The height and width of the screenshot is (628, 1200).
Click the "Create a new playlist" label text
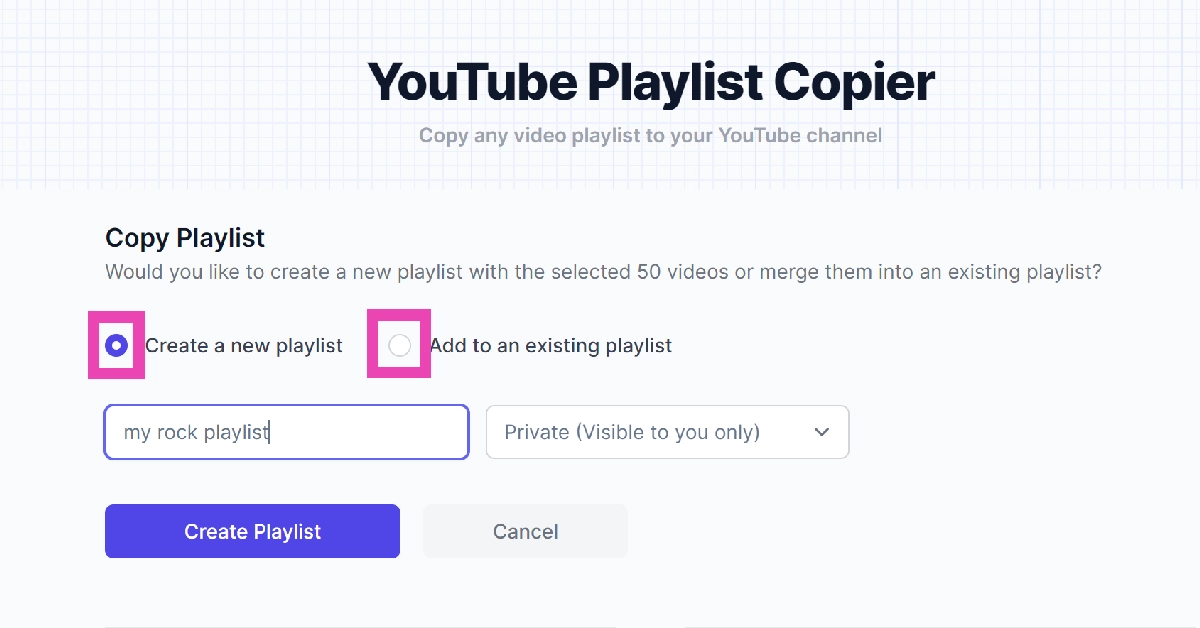[244, 346]
